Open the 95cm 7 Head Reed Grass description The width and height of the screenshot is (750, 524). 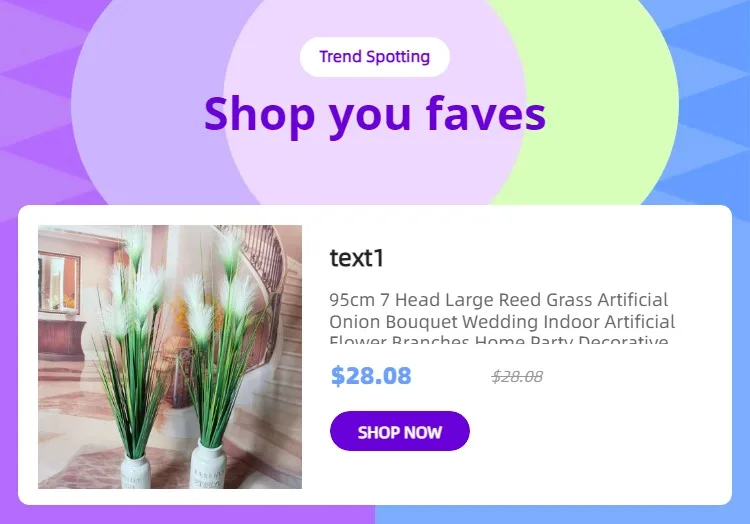[x=502, y=317]
